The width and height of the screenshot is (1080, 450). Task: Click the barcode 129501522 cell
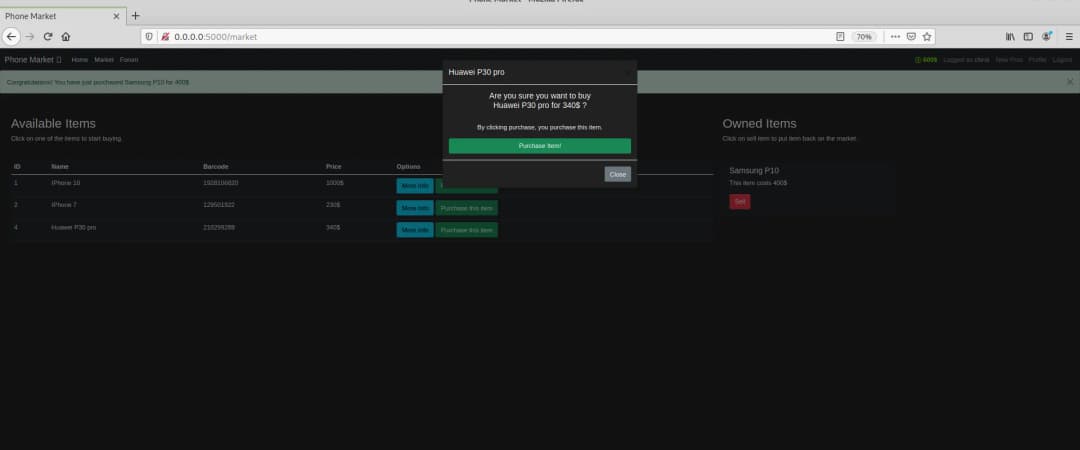219,205
